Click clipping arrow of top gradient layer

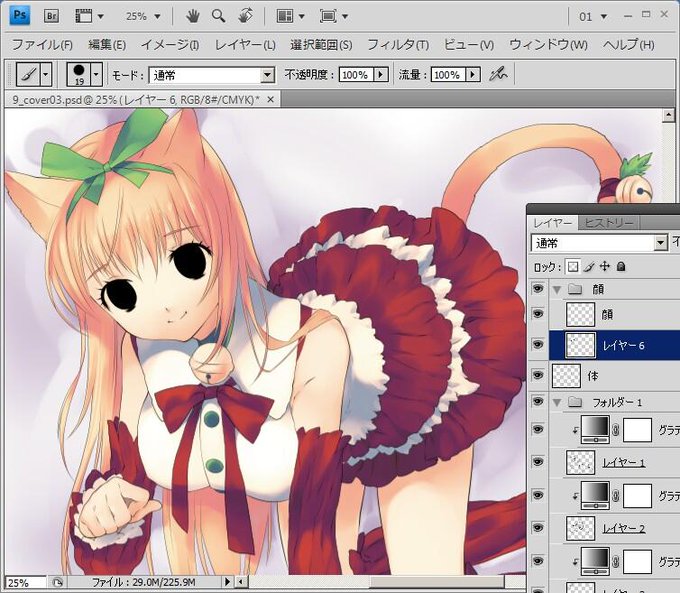(x=575, y=430)
